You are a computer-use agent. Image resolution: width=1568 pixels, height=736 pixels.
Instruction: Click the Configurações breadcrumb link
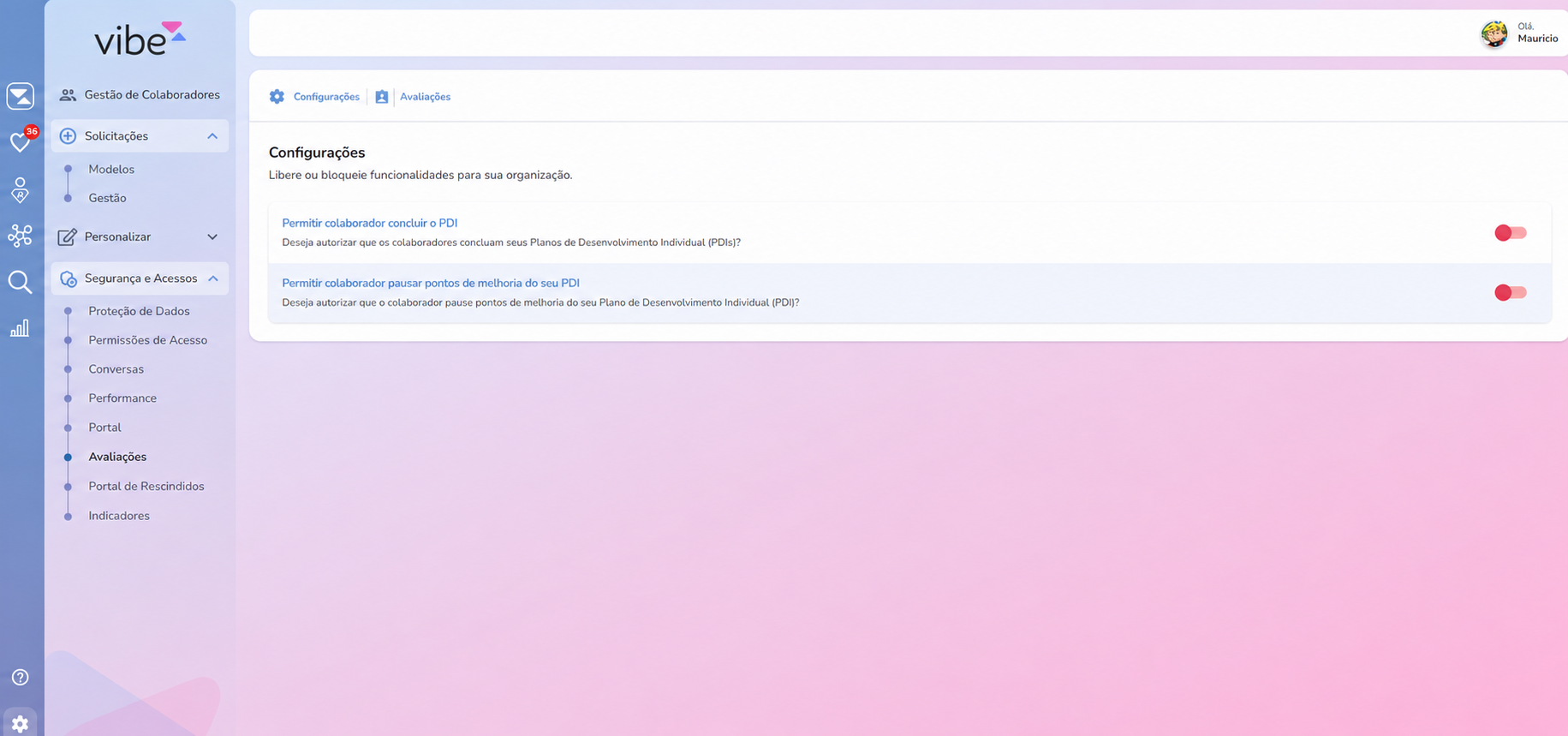point(326,97)
